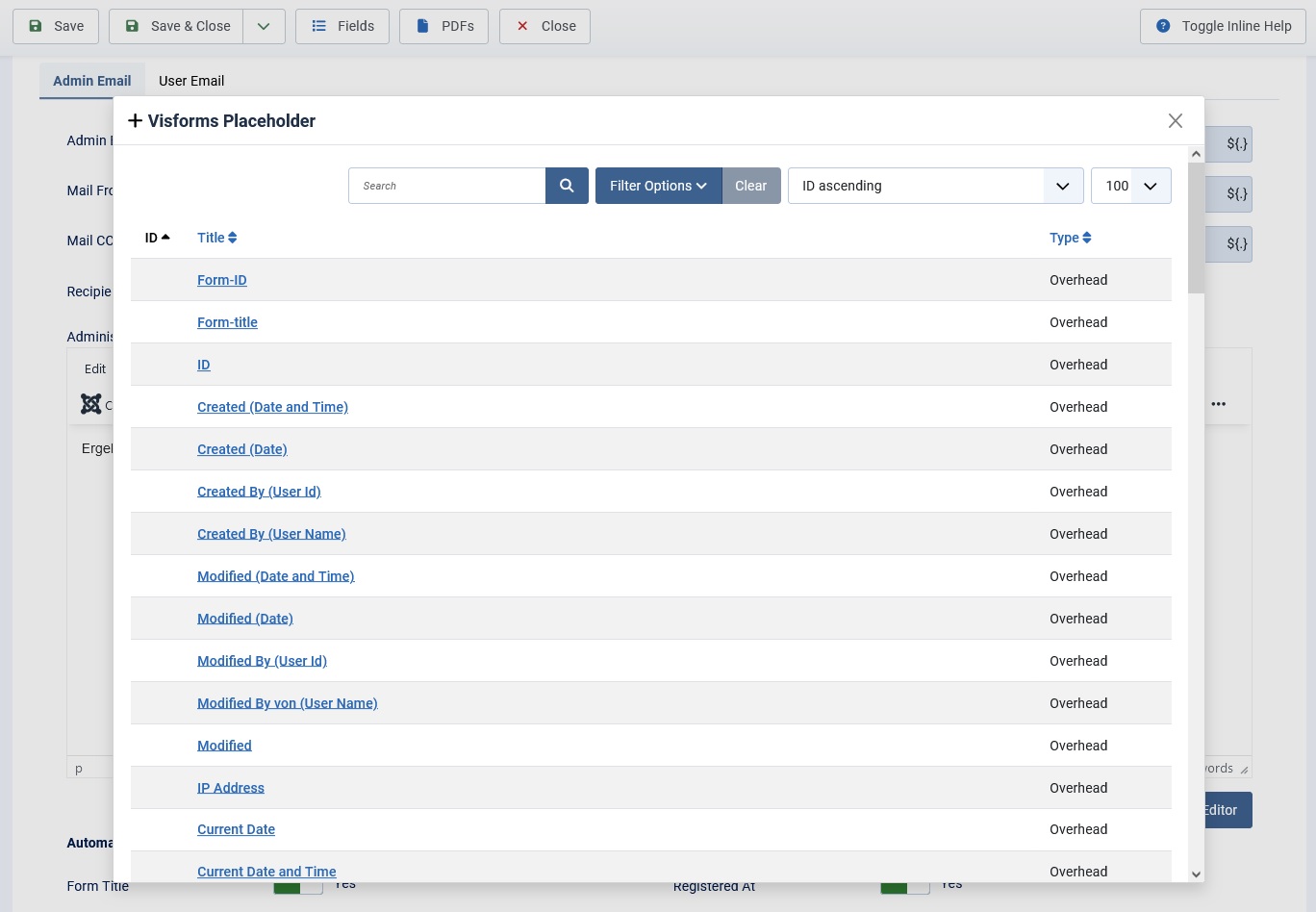Viewport: 1316px width, 912px height.
Task: Click the IP Address placeholder link
Action: [231, 788]
